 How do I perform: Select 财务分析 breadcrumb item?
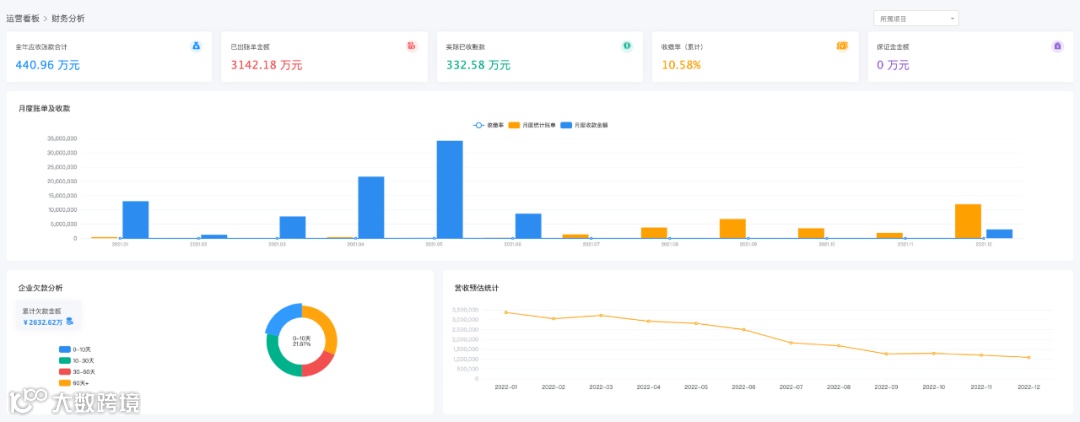pyautogui.click(x=68, y=19)
